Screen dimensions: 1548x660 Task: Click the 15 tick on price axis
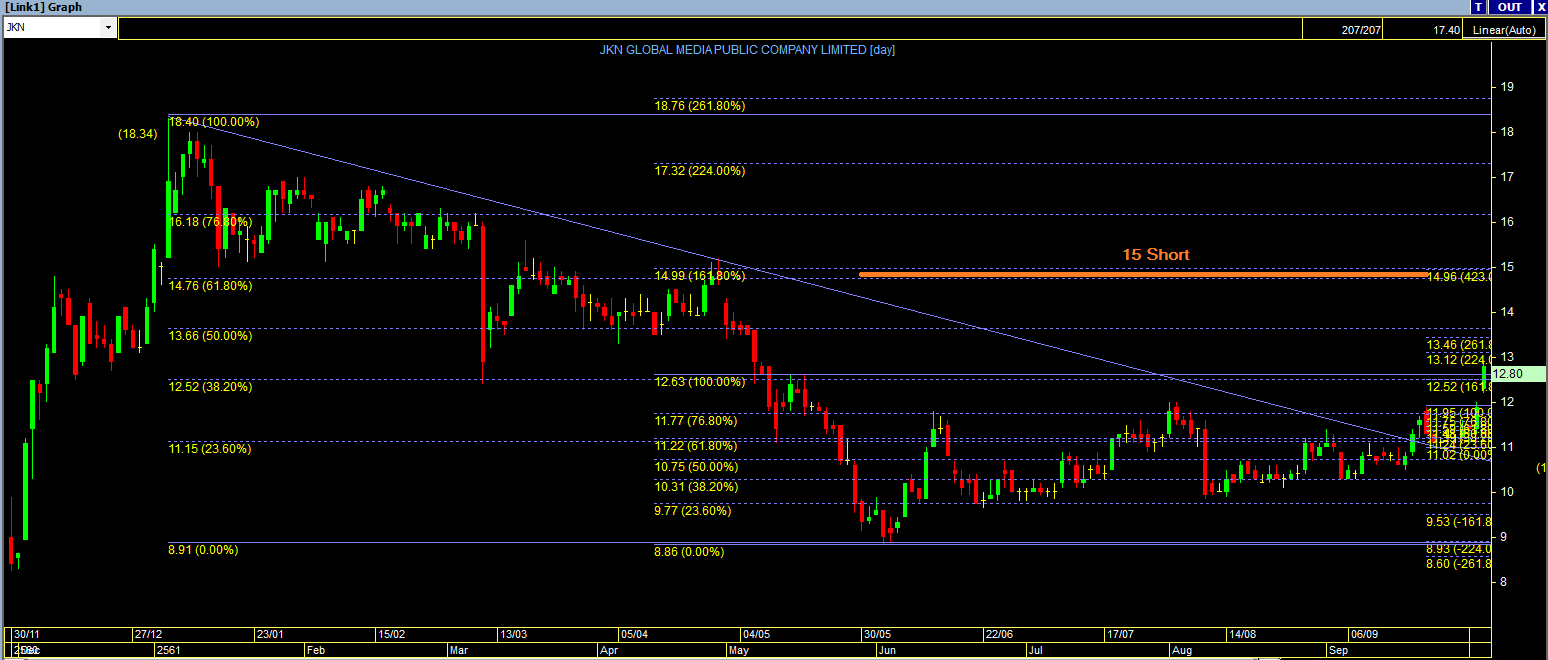coord(1506,267)
